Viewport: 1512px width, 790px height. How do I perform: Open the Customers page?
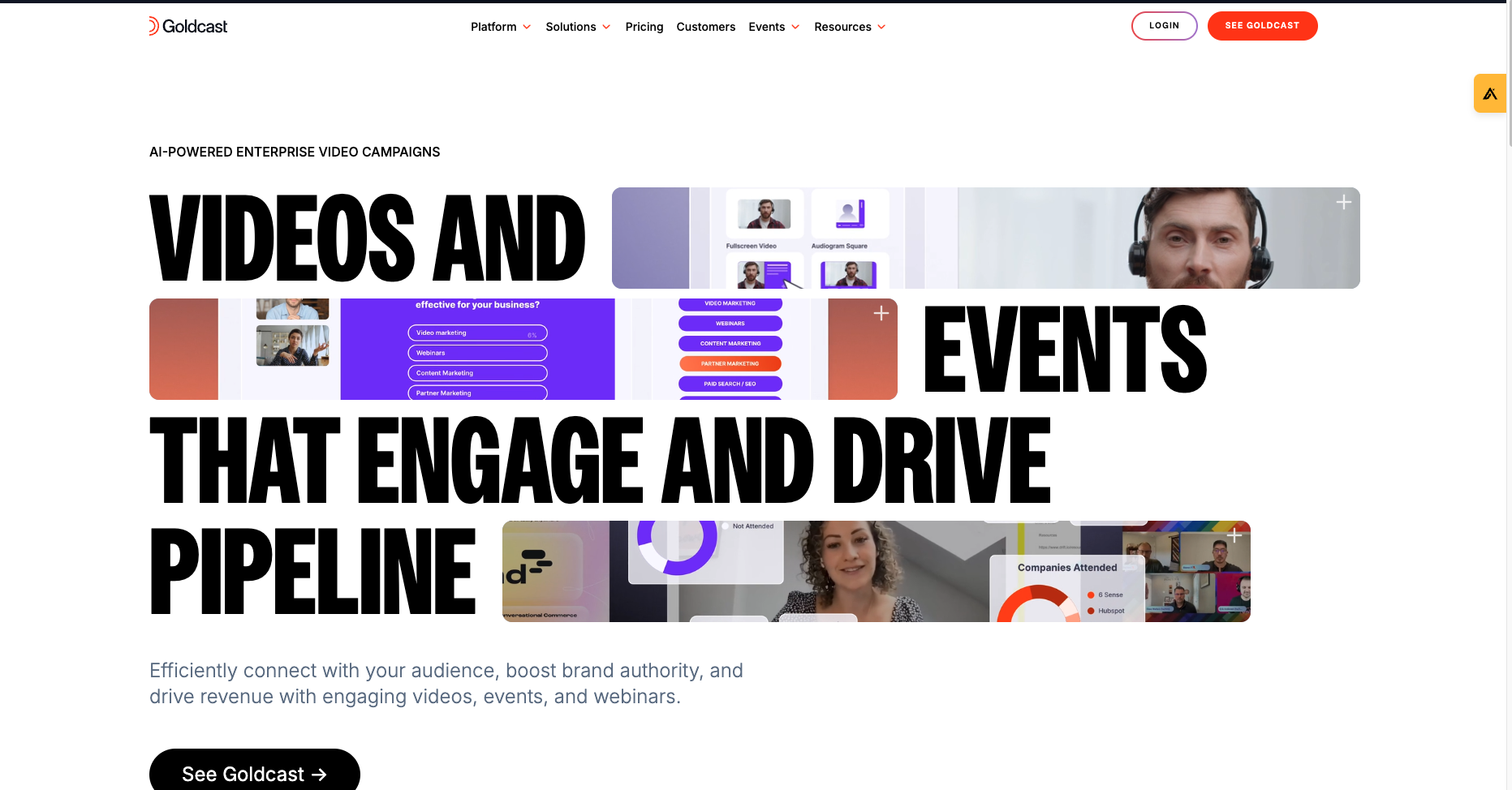click(705, 27)
